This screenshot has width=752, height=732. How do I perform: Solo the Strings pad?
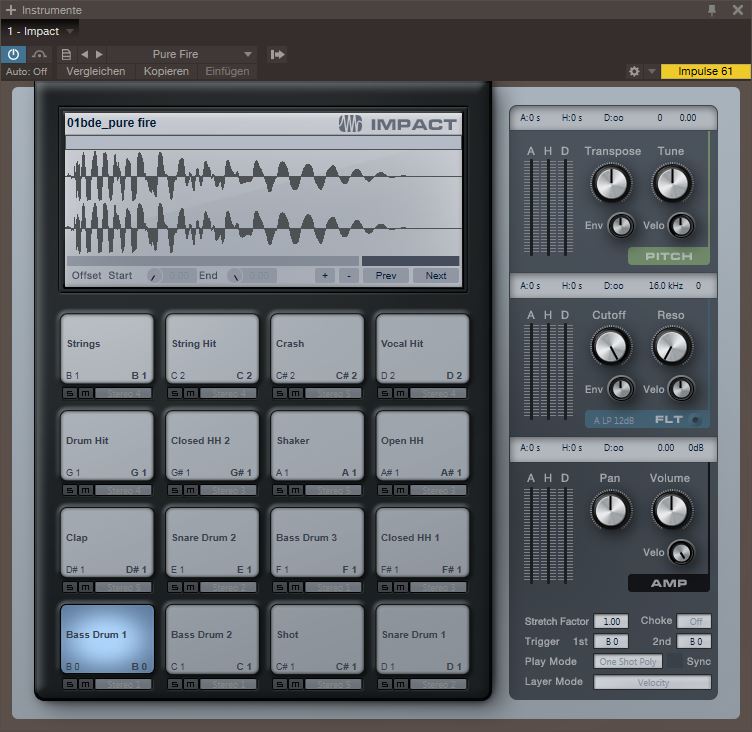coord(70,393)
